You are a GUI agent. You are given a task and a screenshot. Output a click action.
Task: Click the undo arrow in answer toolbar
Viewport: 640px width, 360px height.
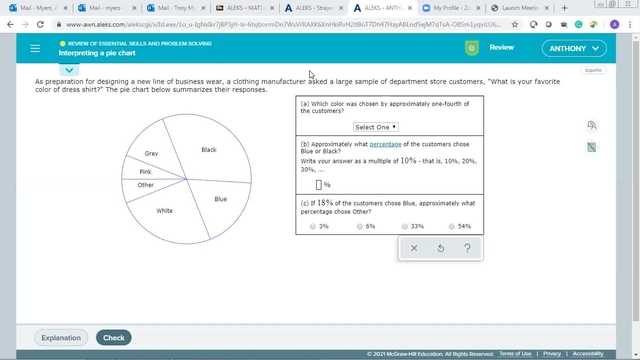pos(441,248)
